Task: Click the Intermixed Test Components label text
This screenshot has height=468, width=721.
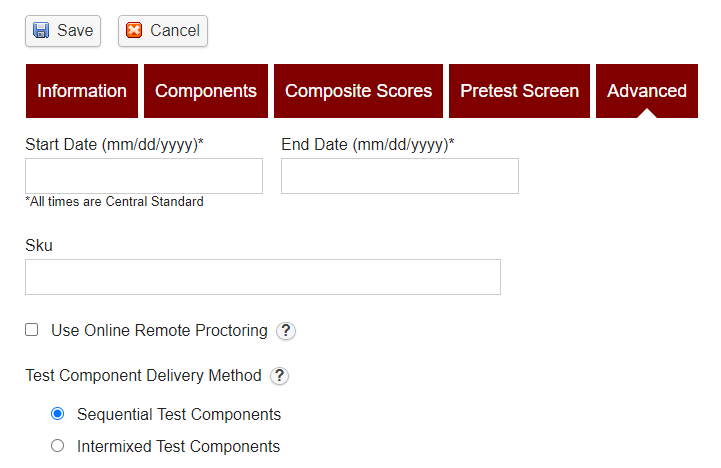Action: [178, 446]
